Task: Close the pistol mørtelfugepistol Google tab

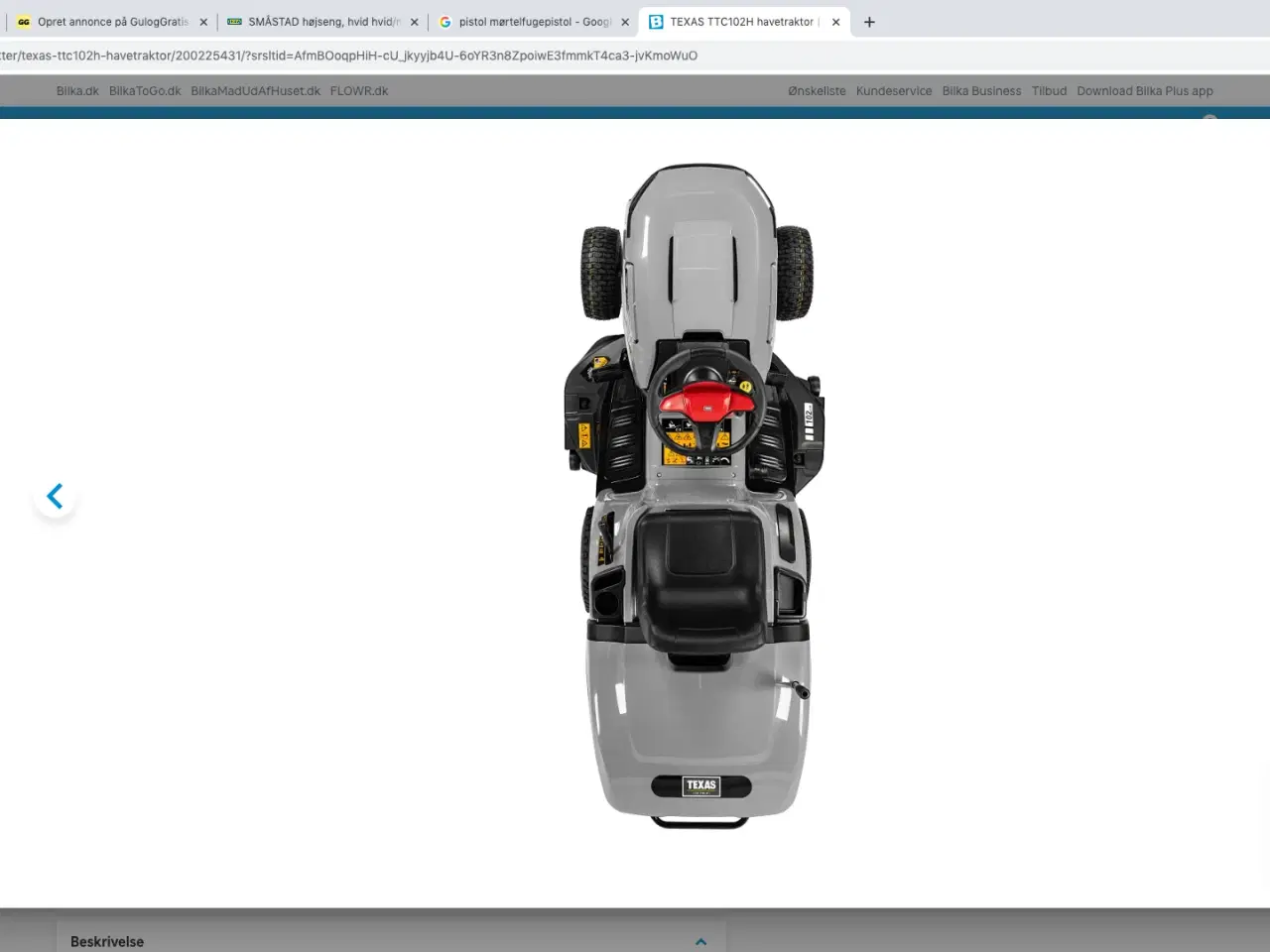Action: point(625,22)
